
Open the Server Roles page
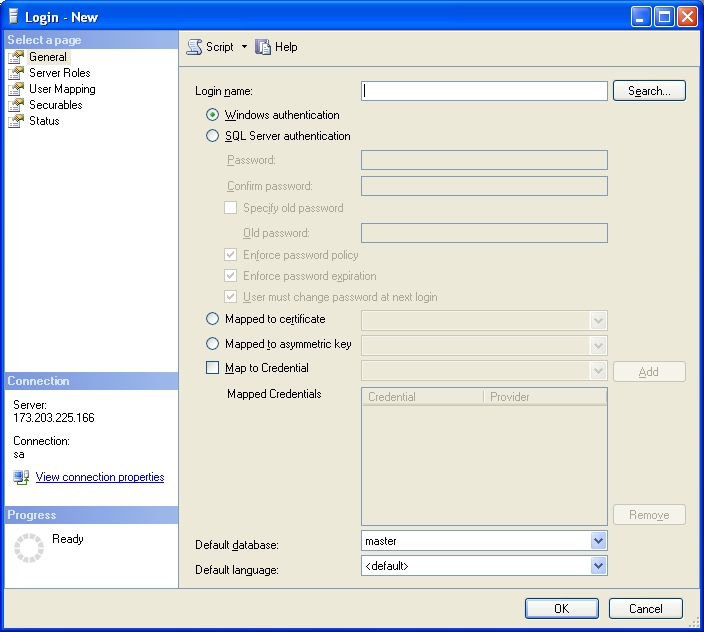[x=59, y=73]
